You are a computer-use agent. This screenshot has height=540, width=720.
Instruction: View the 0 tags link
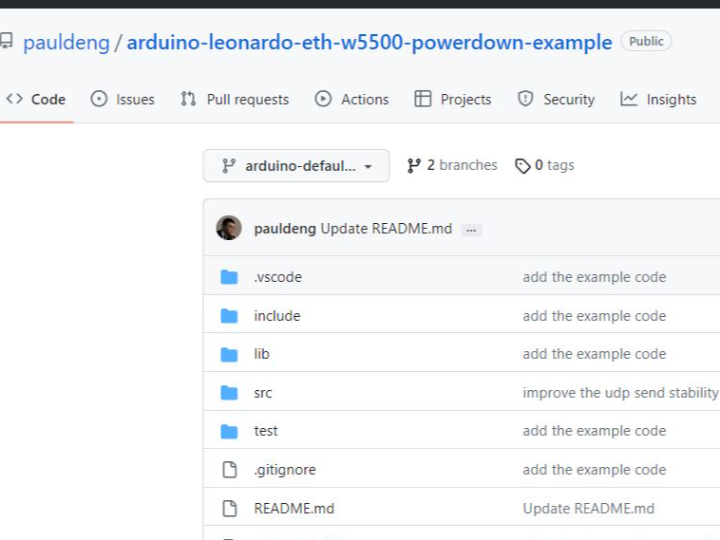[545, 165]
